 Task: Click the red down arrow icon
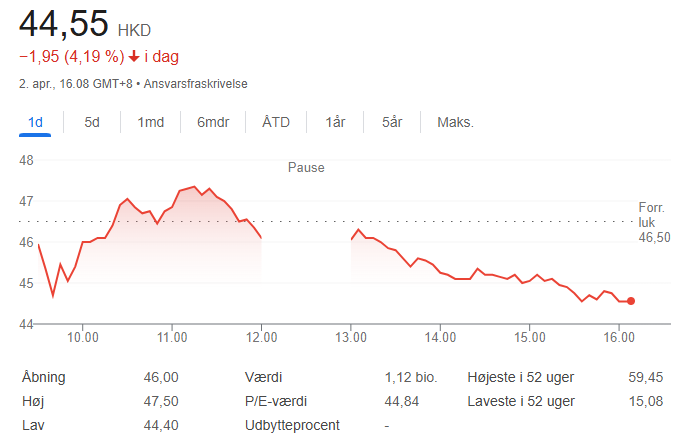click(x=134, y=57)
